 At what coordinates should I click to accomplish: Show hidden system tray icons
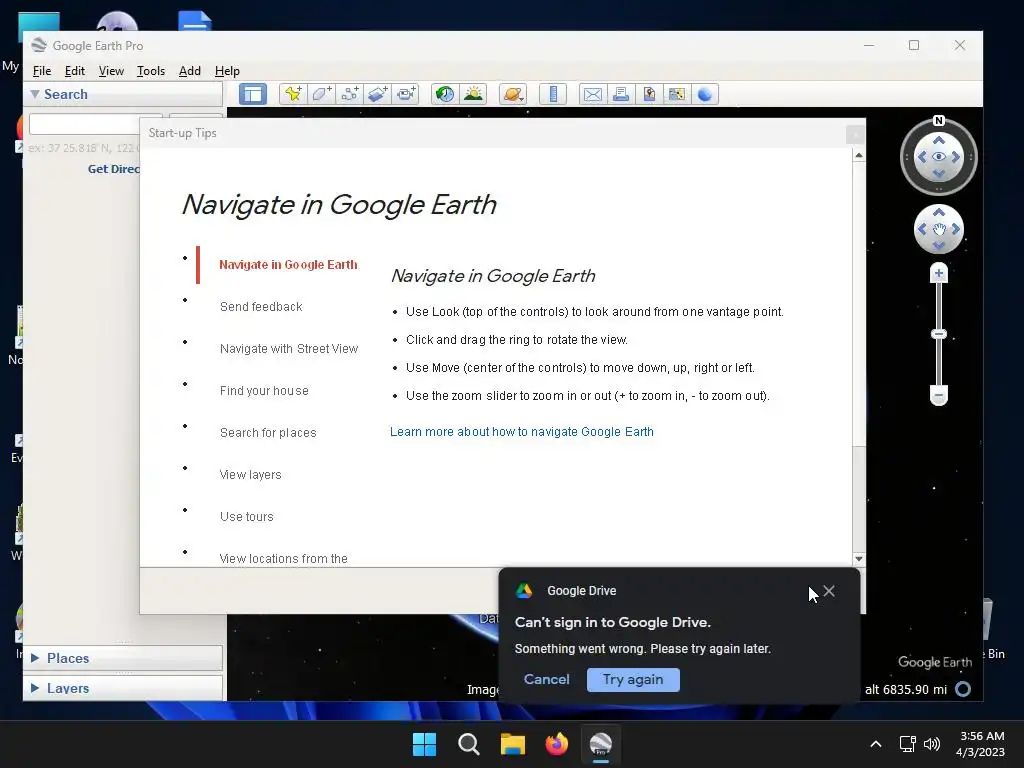[876, 744]
